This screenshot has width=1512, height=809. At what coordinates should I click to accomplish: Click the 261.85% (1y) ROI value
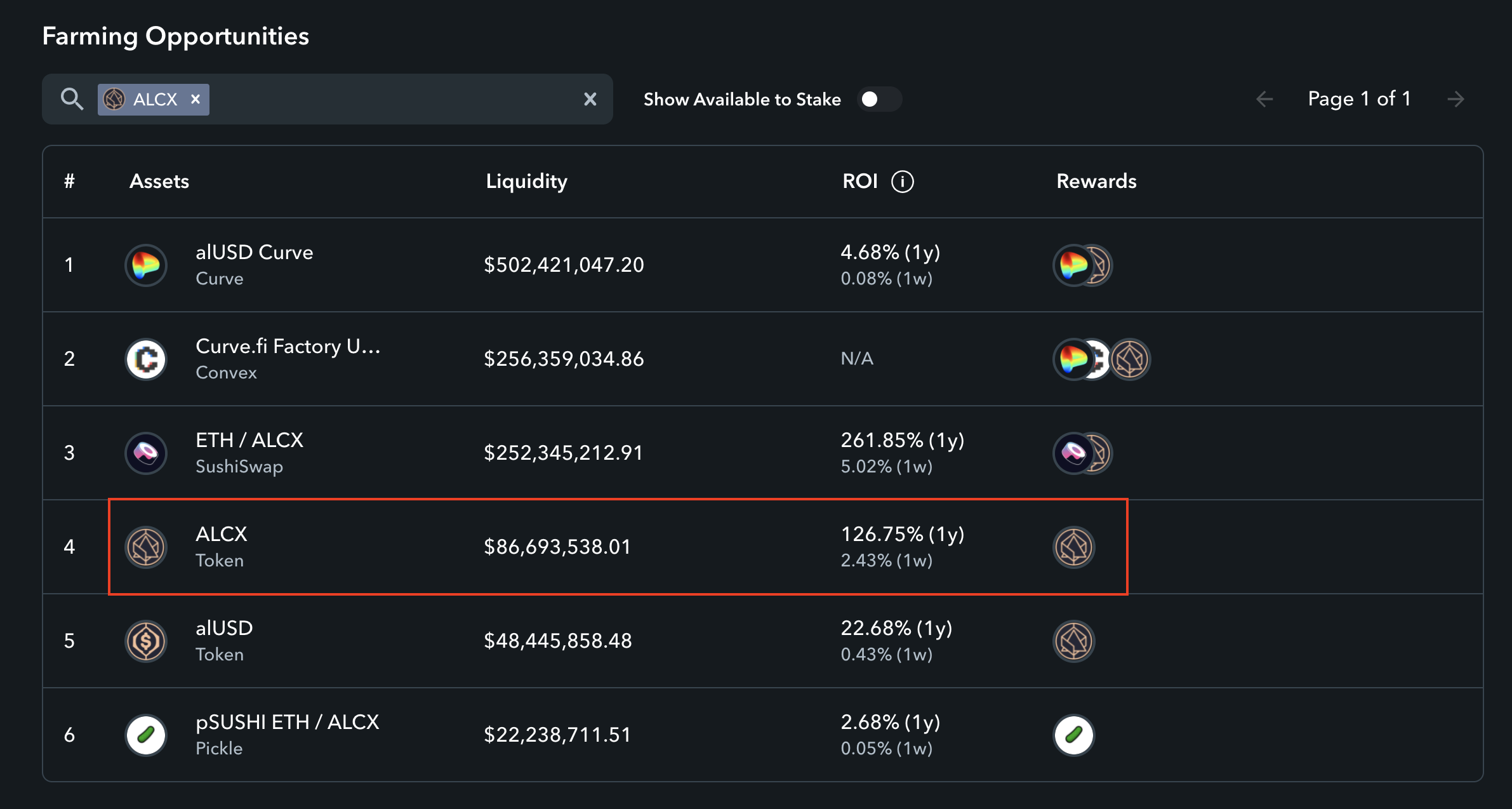(x=902, y=440)
